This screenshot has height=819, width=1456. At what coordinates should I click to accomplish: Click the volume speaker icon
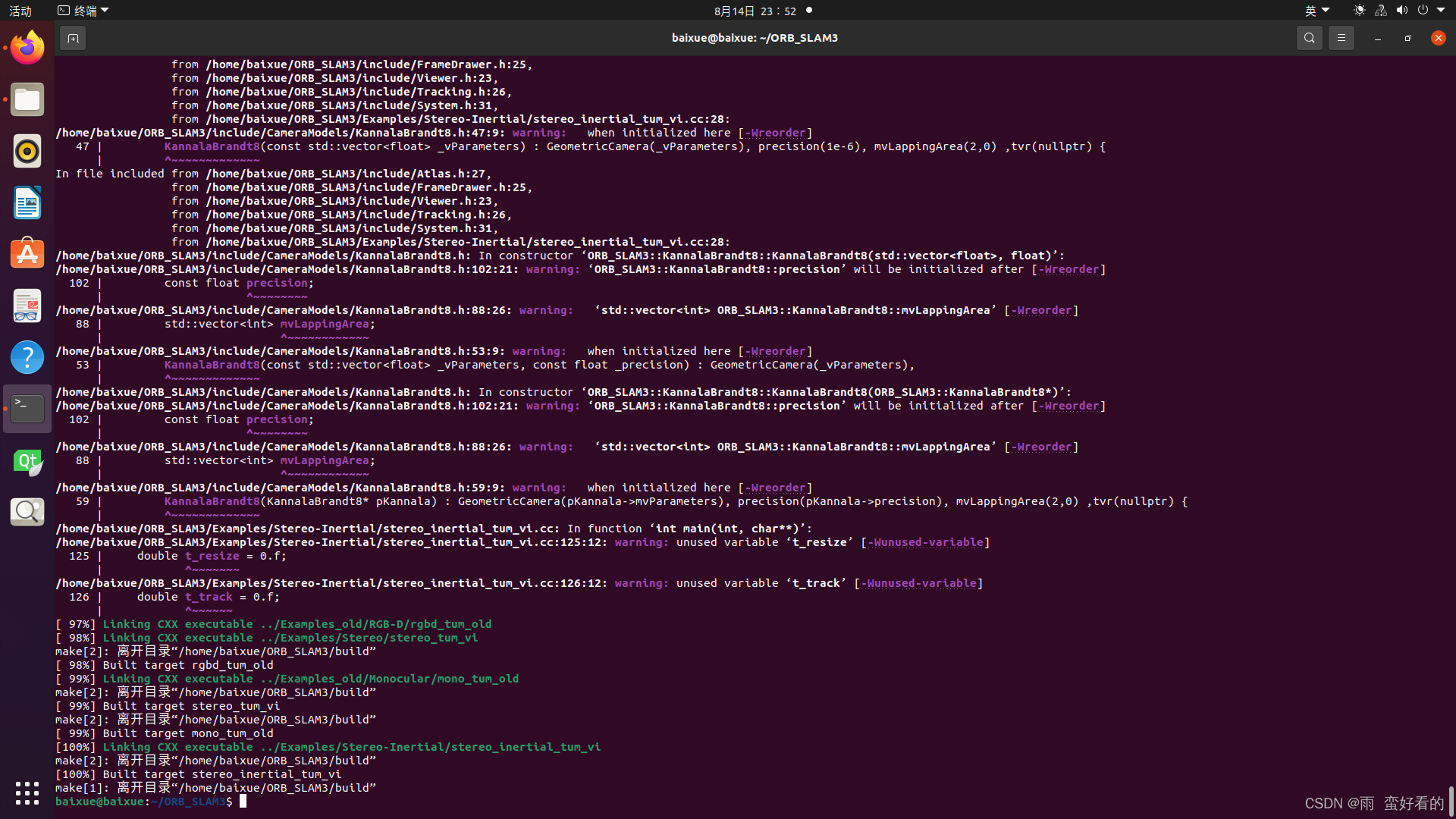click(x=1401, y=11)
